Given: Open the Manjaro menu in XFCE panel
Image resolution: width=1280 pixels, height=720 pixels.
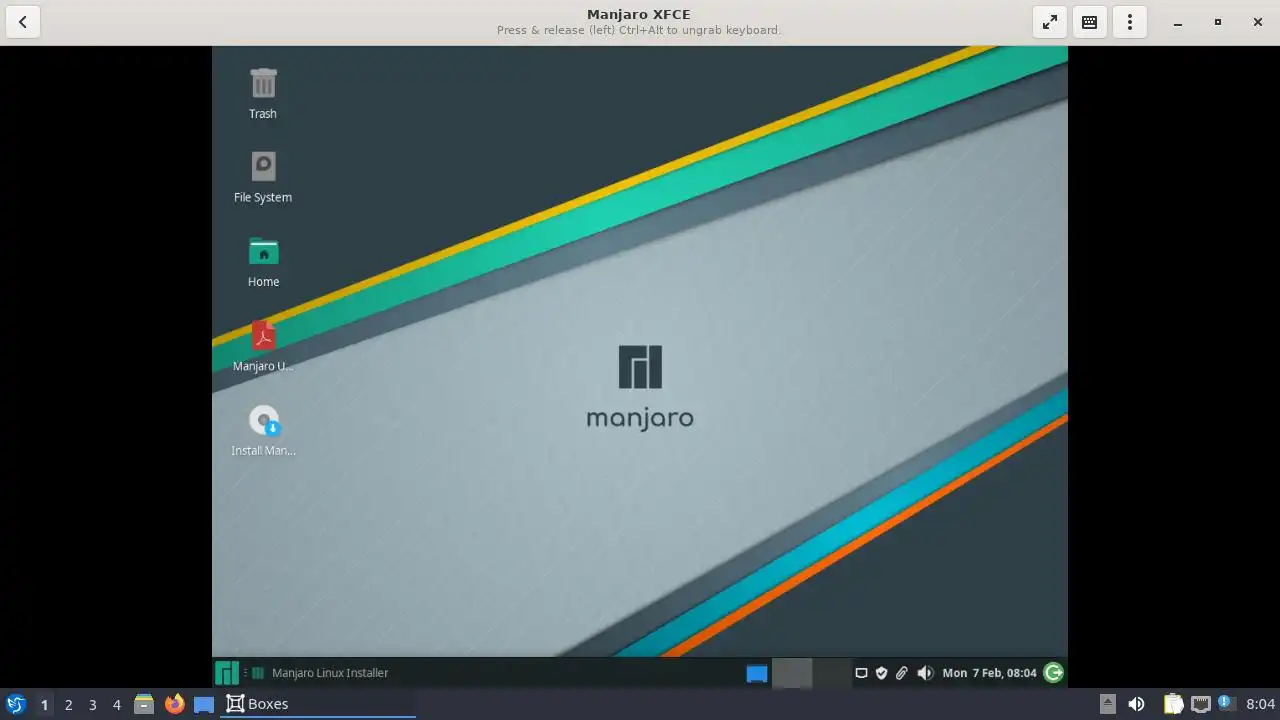Looking at the screenshot, I should tap(227, 673).
